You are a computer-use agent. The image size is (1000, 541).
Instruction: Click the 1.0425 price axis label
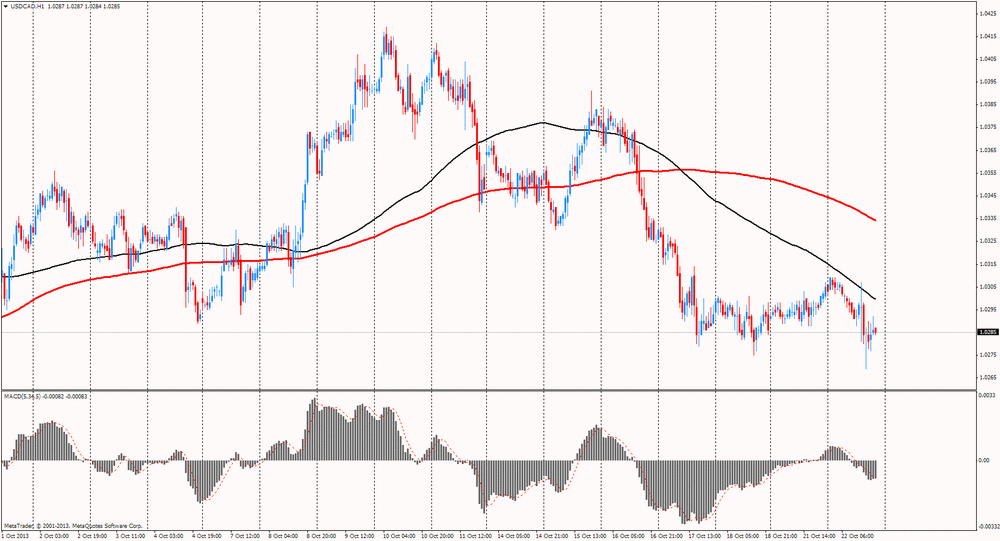tap(988, 13)
